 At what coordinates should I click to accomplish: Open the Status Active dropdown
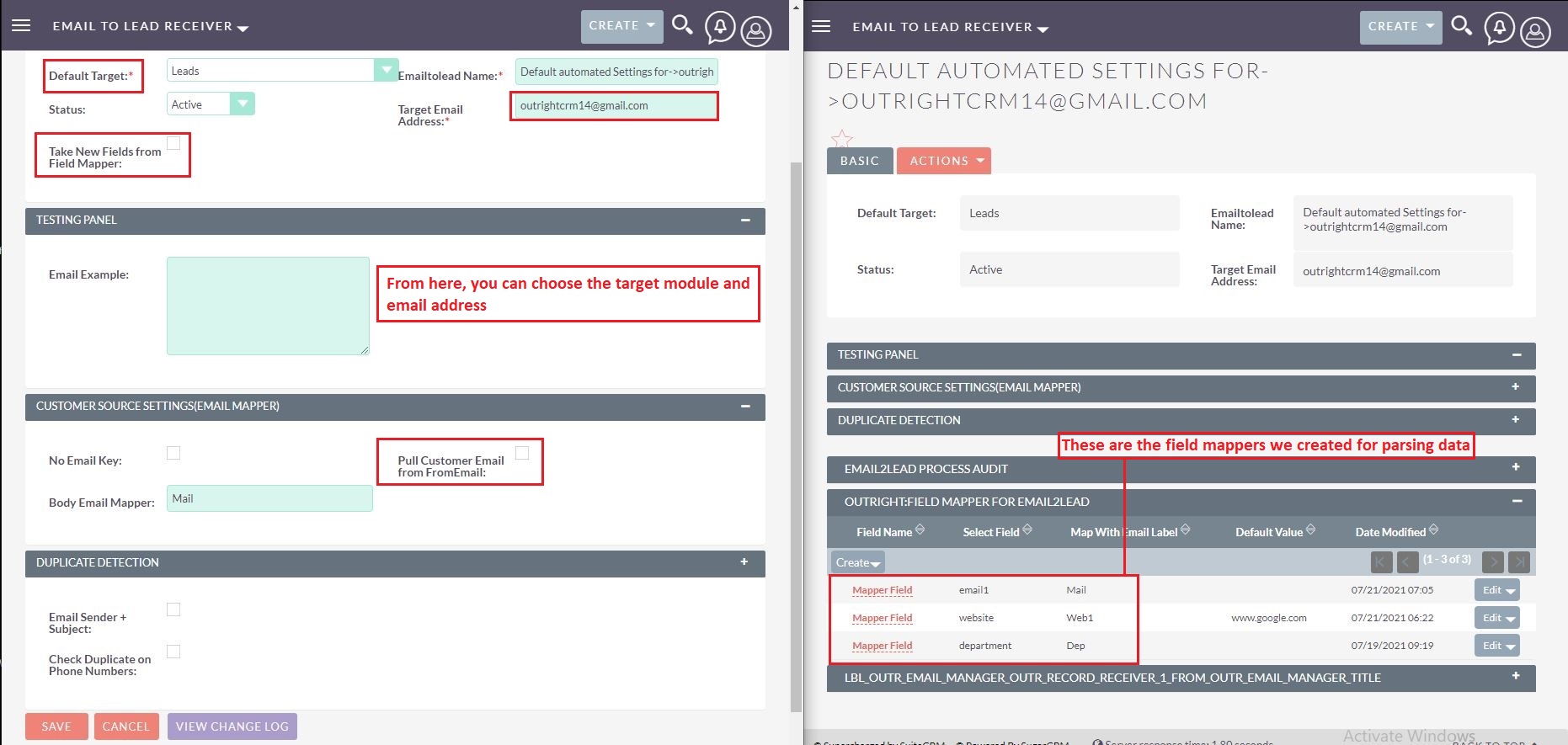coord(243,104)
